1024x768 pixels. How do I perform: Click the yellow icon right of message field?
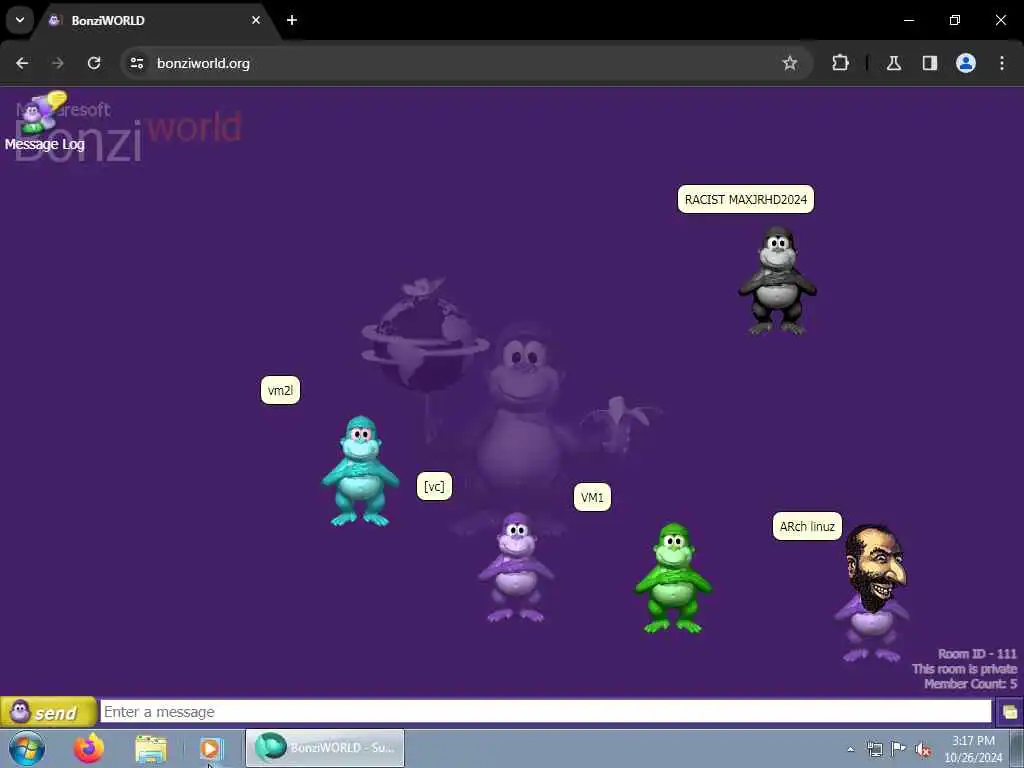(1010, 712)
